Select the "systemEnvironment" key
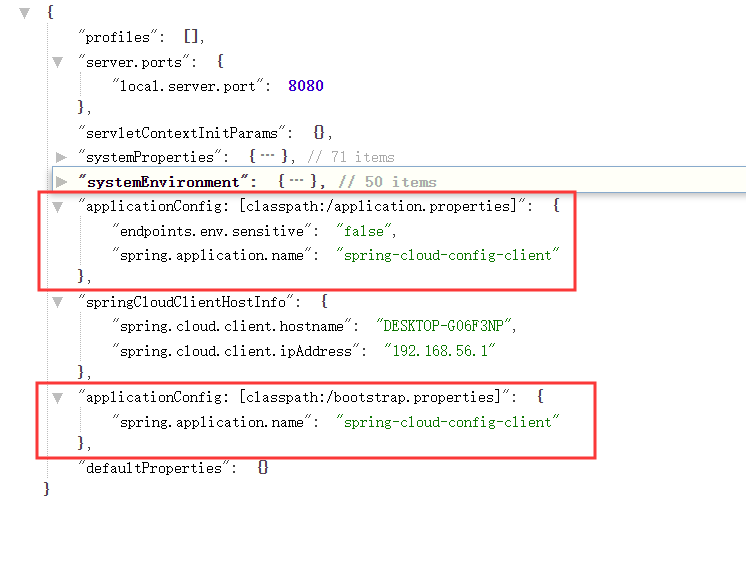746x568 pixels. click(164, 182)
